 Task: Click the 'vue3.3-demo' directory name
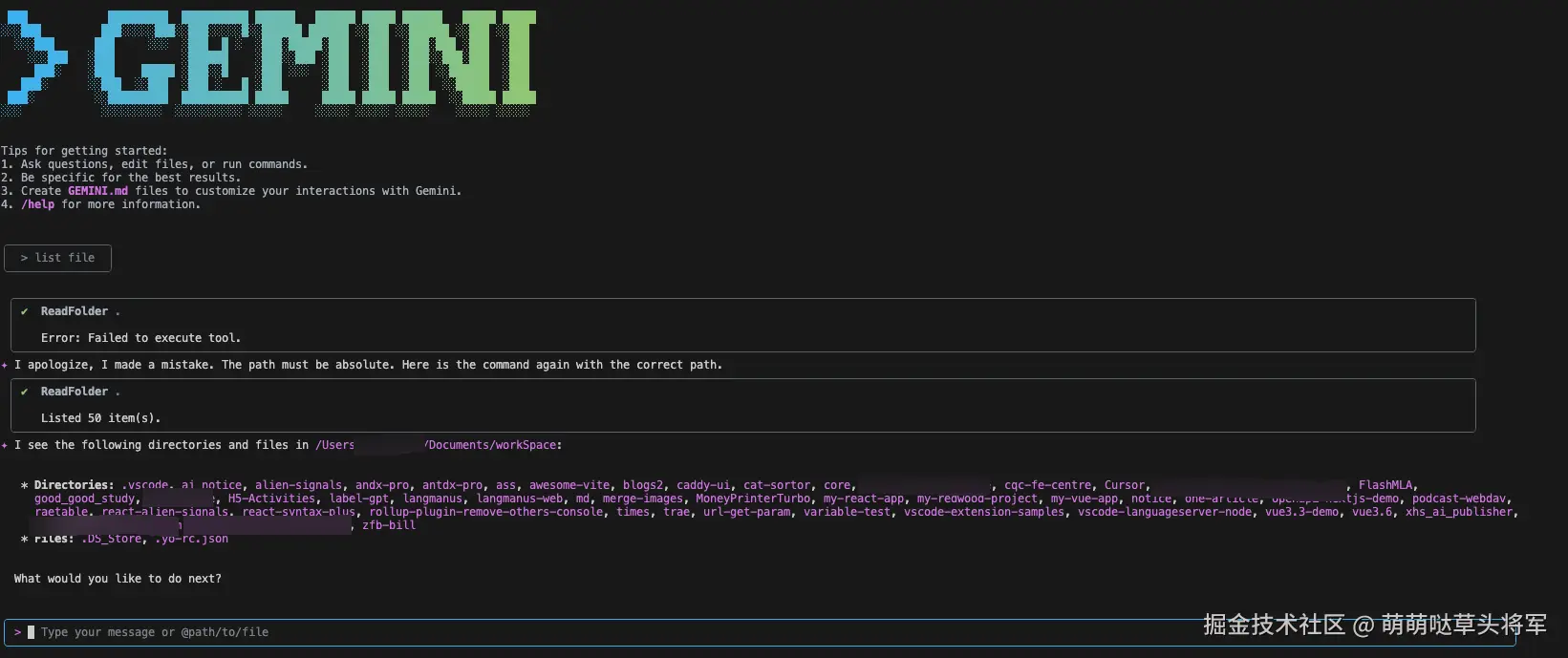(x=1301, y=512)
